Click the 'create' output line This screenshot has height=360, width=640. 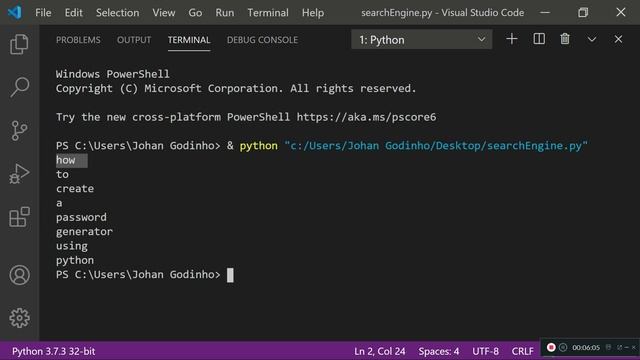(75, 189)
